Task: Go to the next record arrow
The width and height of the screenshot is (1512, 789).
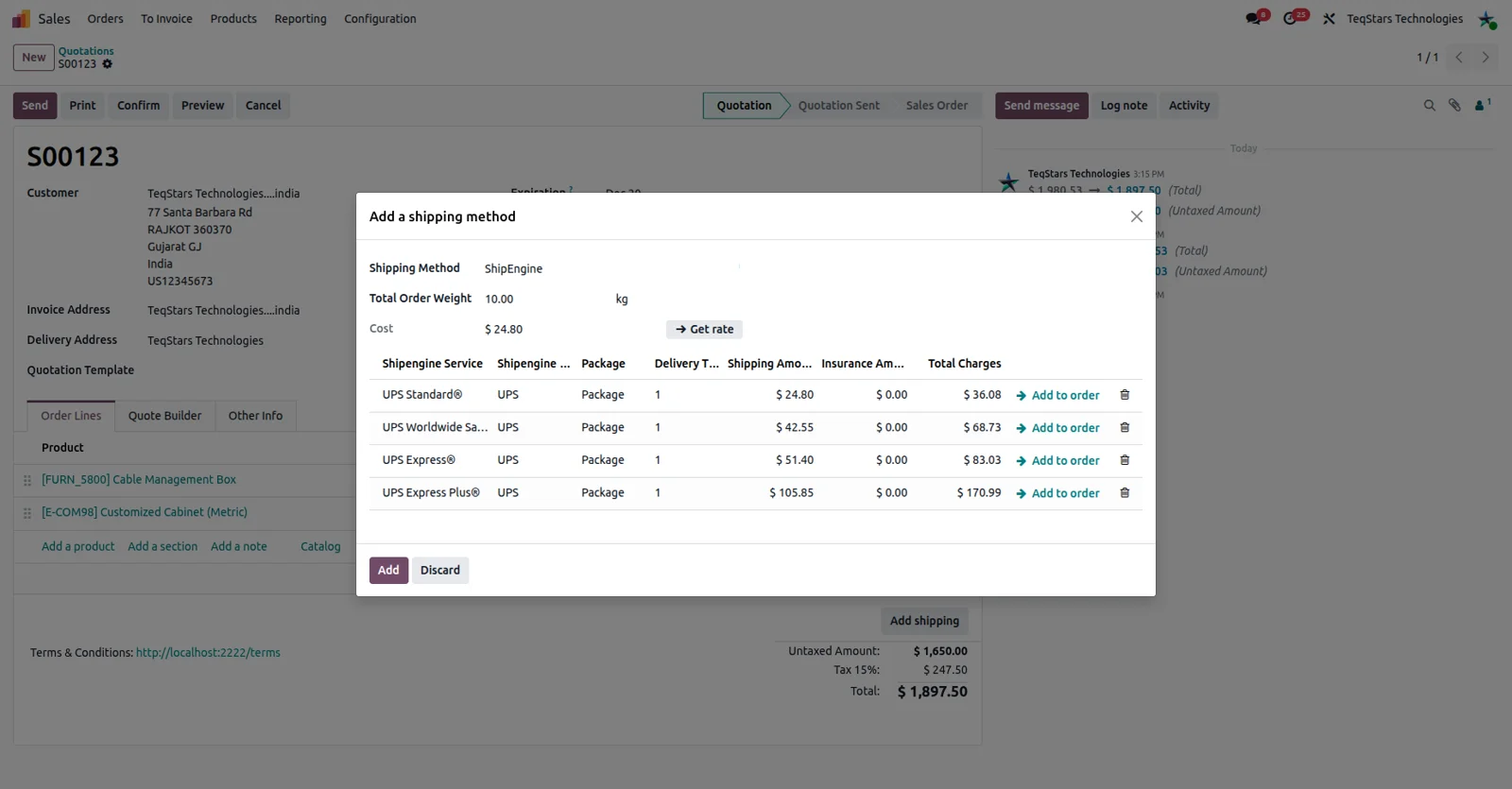Action: (1486, 58)
